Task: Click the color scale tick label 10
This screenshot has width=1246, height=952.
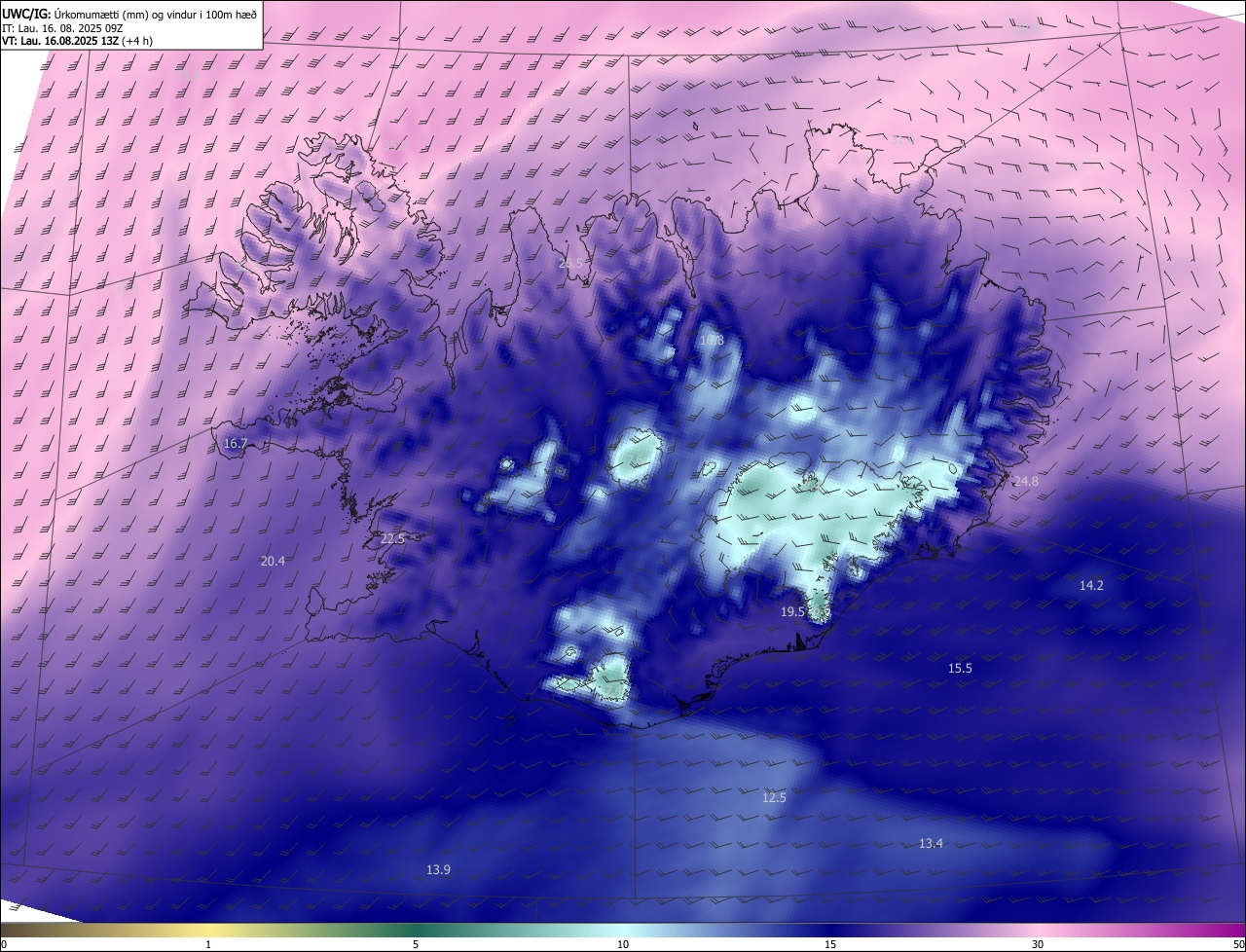Action: [623, 945]
